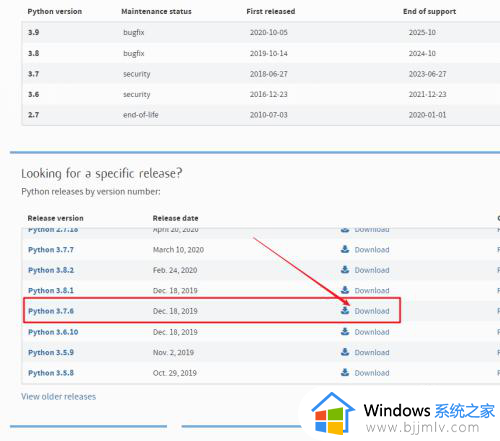This screenshot has width=500, height=441.
Task: Open the Python 3.8.2 release page
Action: 51,270
